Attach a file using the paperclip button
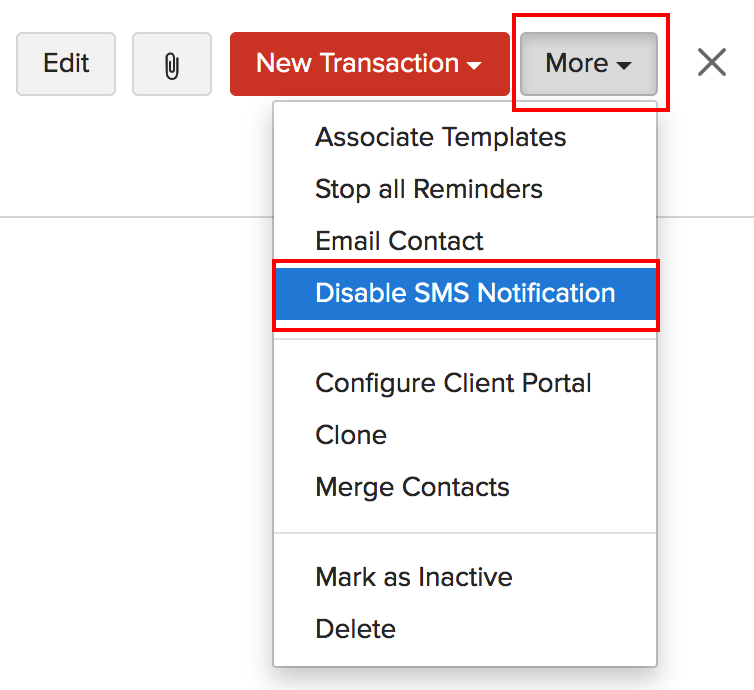 [x=172, y=64]
